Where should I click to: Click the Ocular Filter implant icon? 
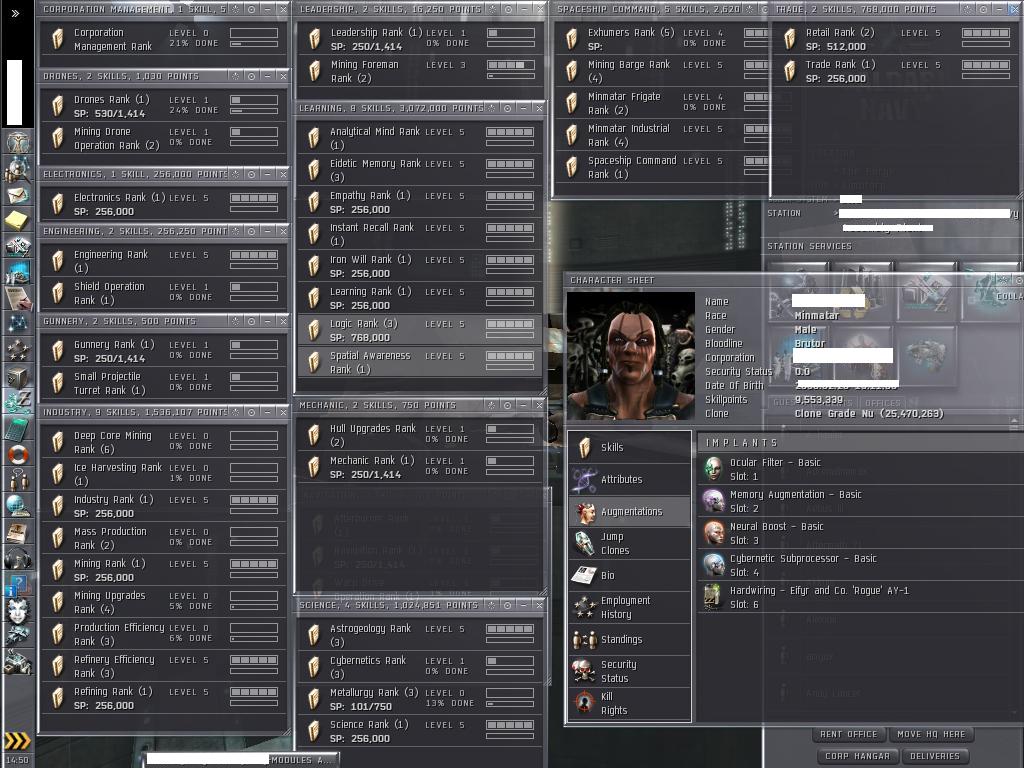713,469
